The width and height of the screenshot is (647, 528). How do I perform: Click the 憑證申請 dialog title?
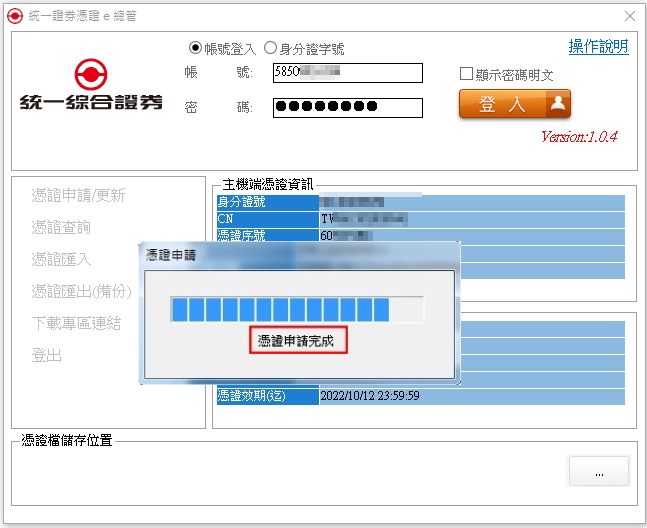[171, 255]
